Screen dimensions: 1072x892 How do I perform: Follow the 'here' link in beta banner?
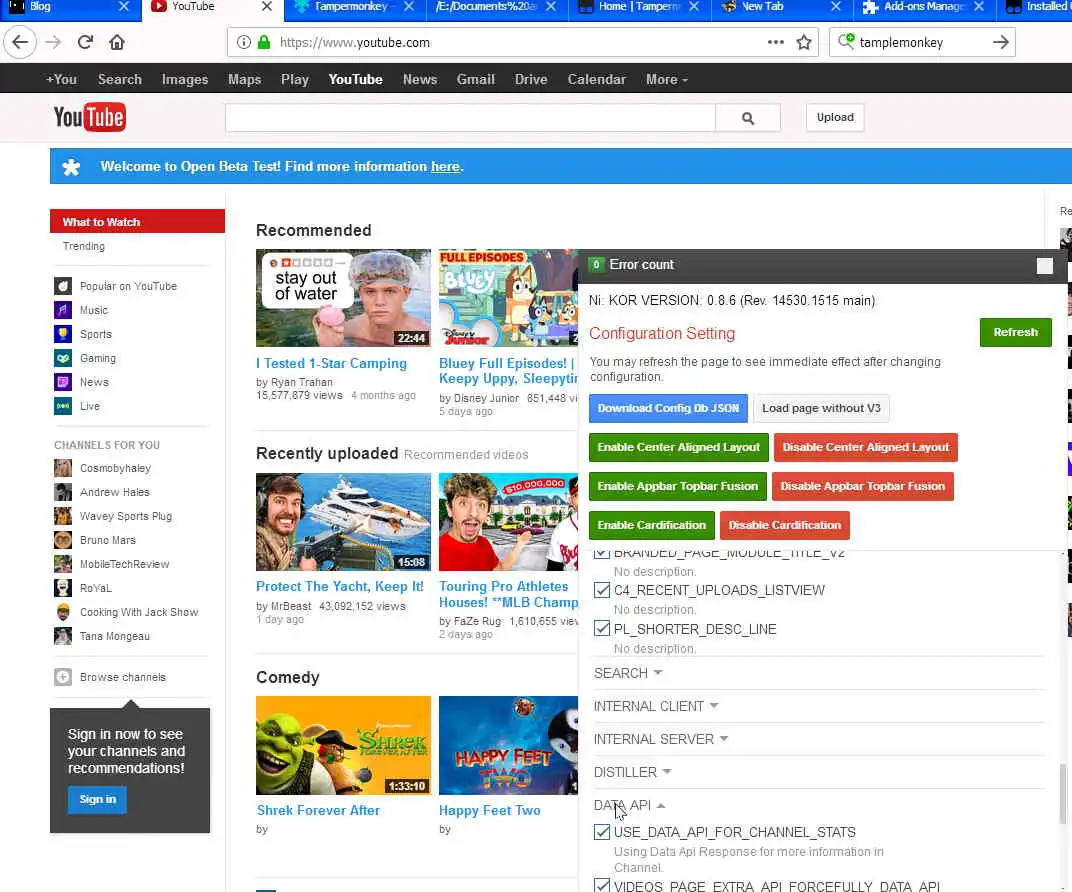click(x=445, y=166)
